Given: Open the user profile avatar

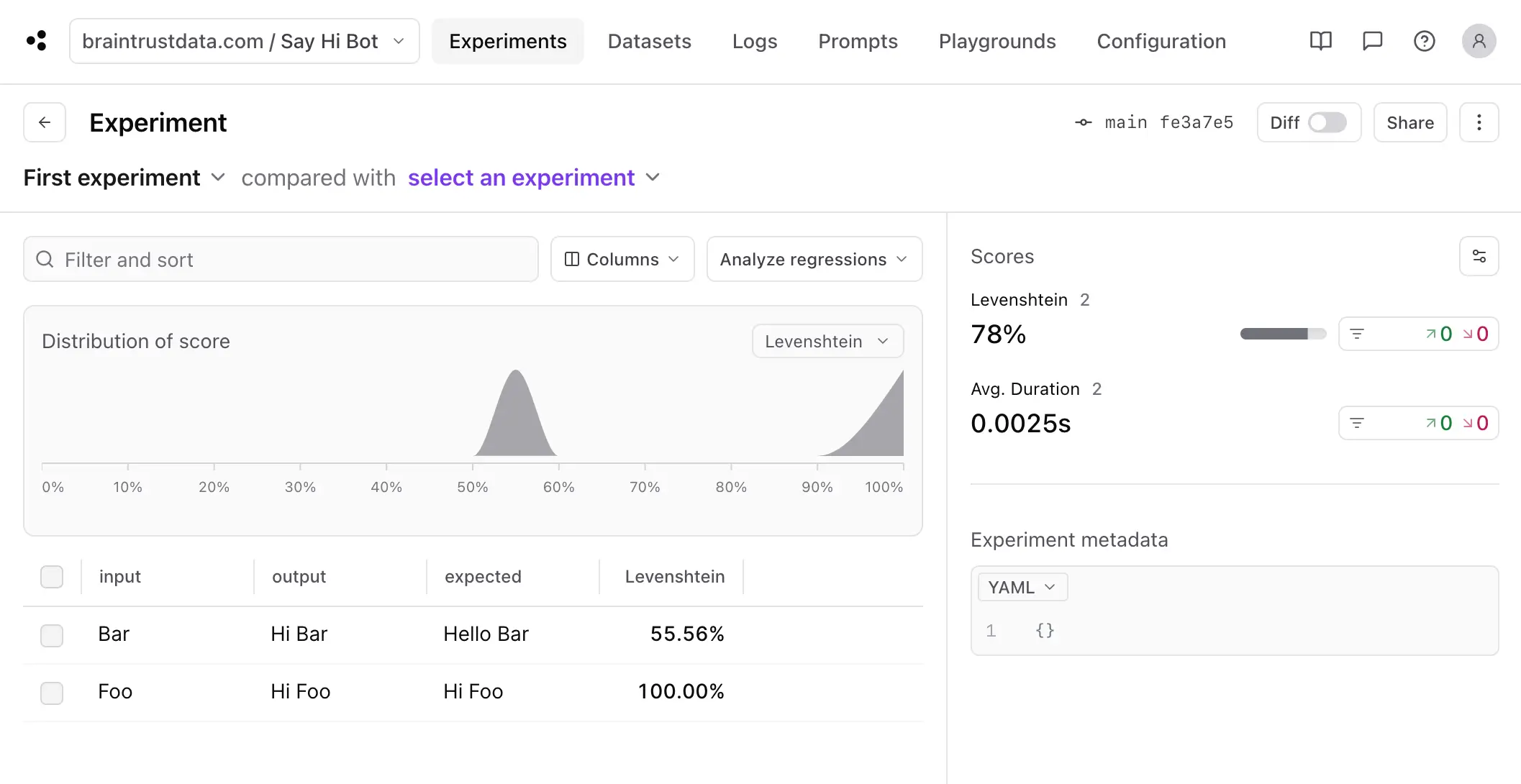Looking at the screenshot, I should click(x=1479, y=41).
